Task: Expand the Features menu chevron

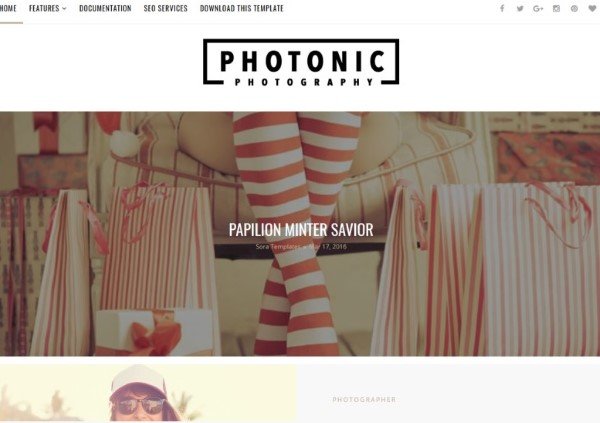Action: tap(64, 8)
